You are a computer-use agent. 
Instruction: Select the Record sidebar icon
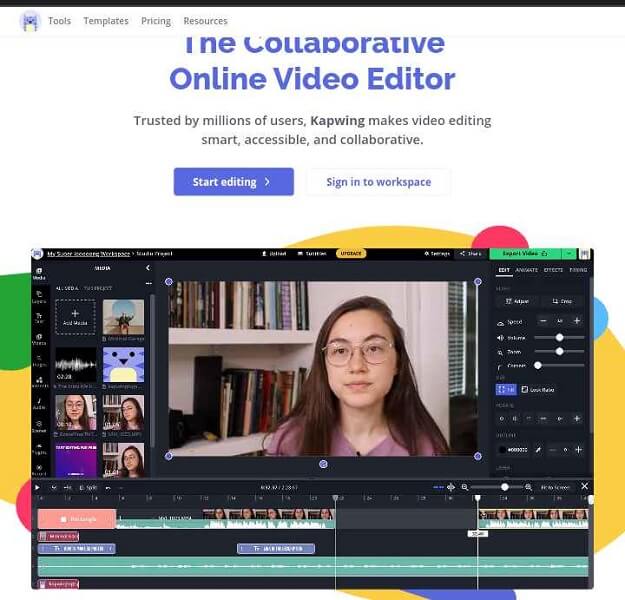(x=39, y=470)
